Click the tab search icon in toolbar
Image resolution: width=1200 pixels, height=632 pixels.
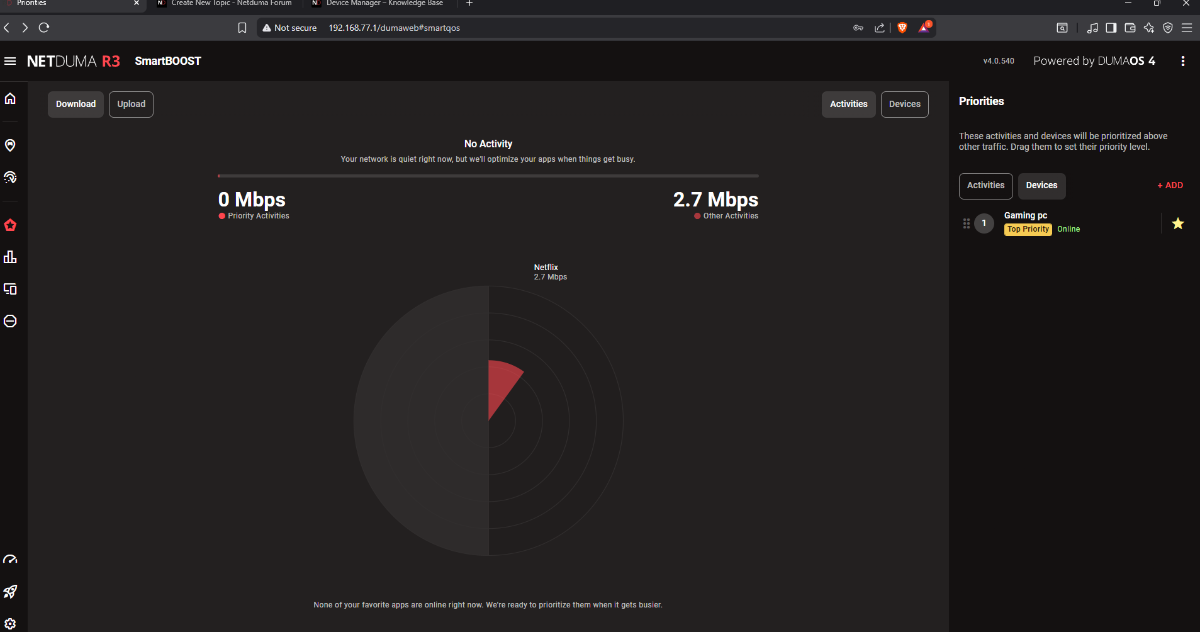[1062, 28]
